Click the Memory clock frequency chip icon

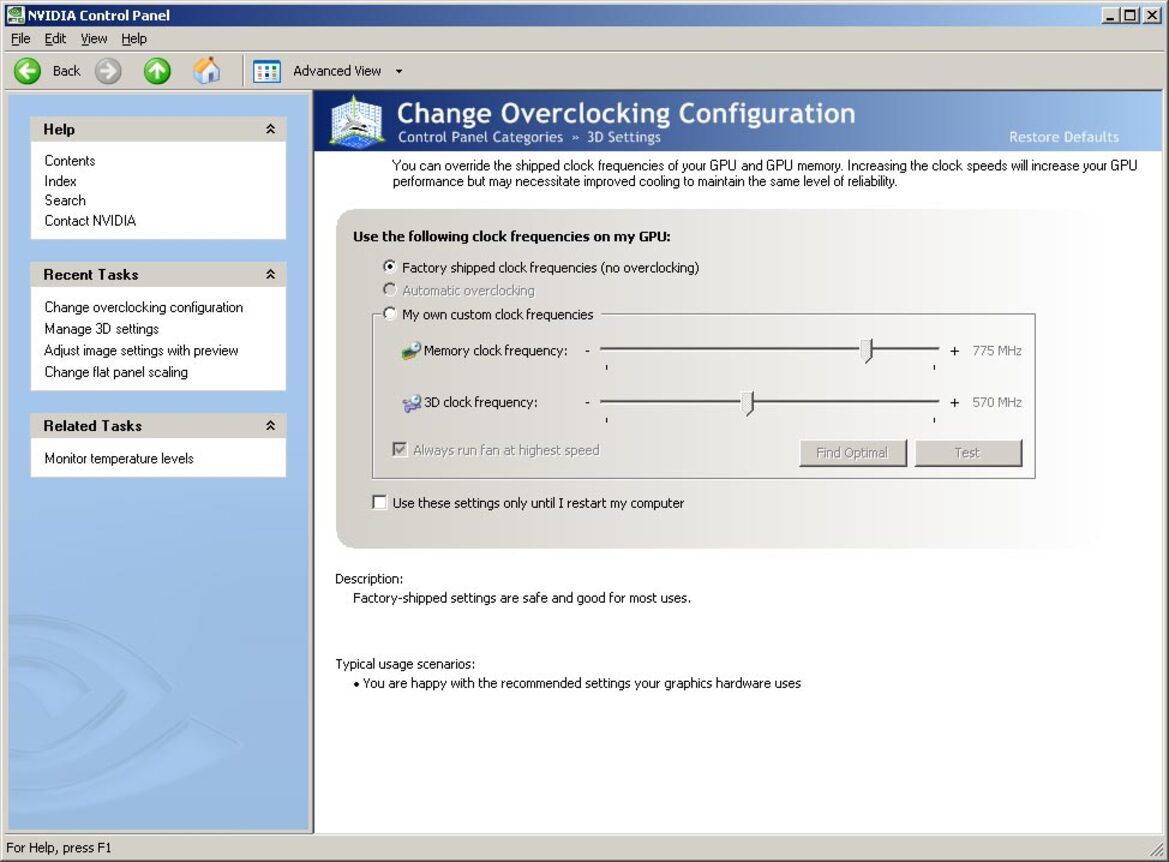(411, 350)
